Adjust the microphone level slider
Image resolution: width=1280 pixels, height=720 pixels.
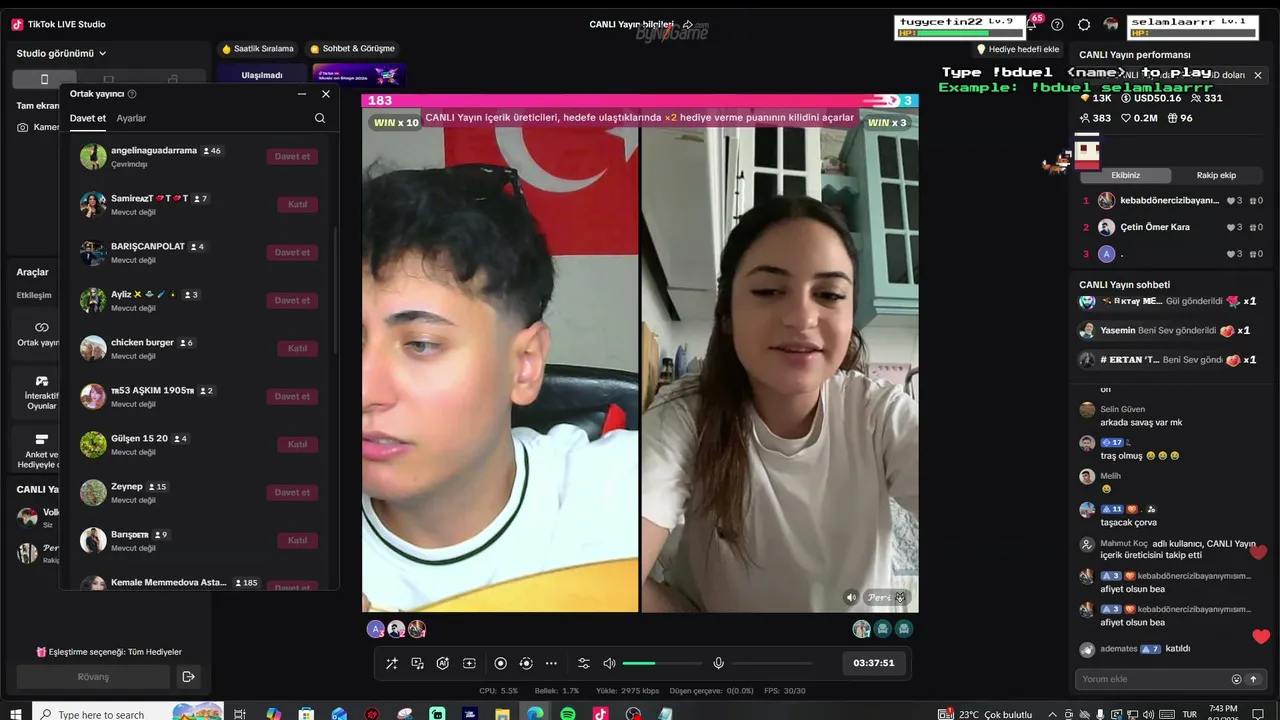772,663
